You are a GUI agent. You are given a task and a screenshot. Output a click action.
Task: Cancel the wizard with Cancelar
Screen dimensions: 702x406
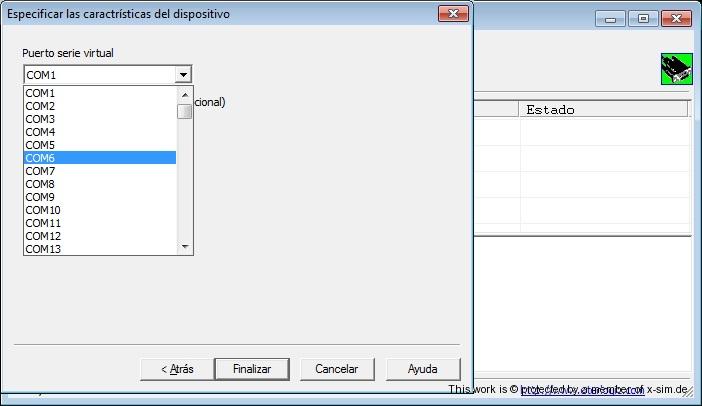pos(337,369)
